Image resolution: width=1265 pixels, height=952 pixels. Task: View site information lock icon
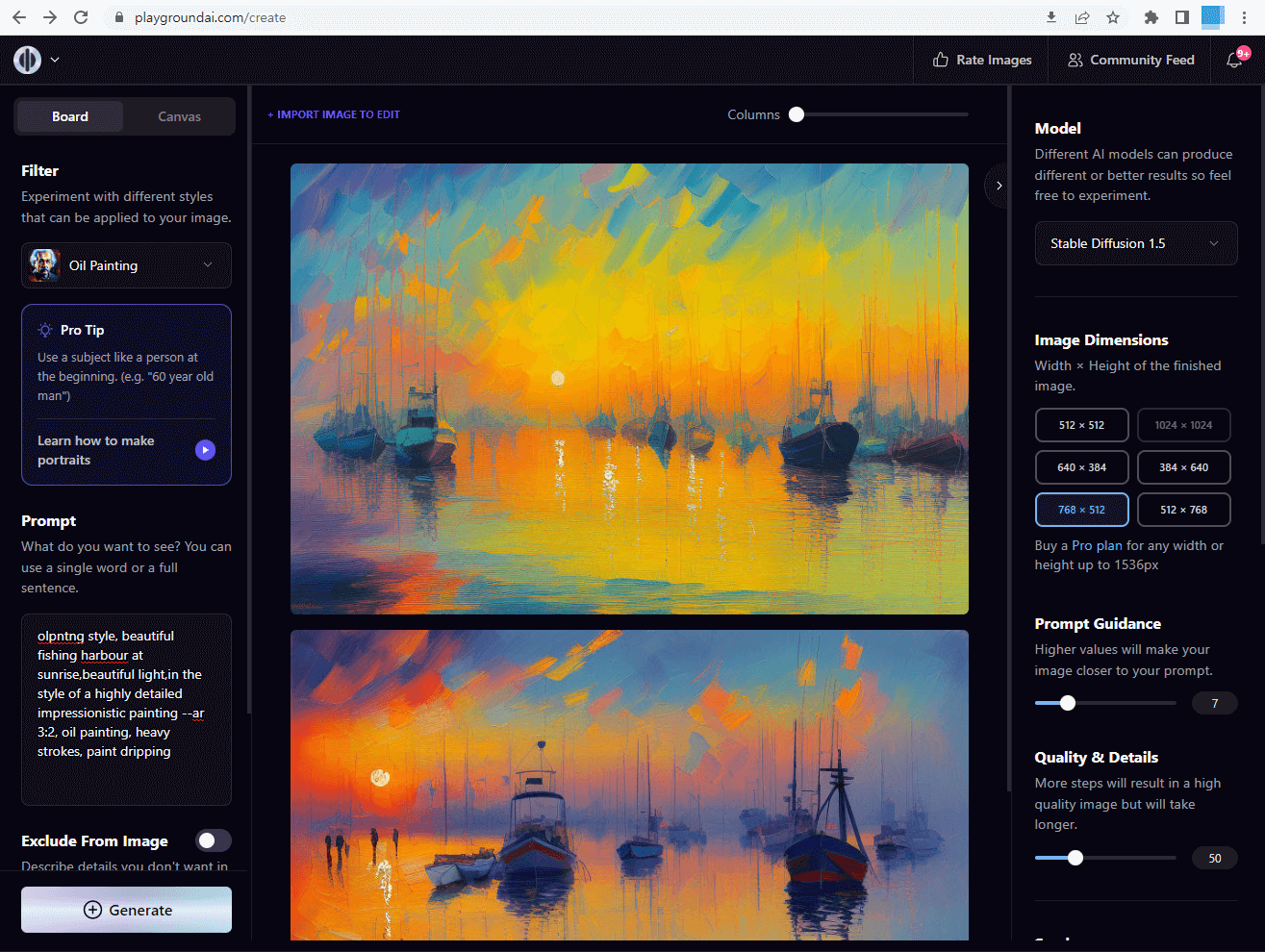[119, 17]
